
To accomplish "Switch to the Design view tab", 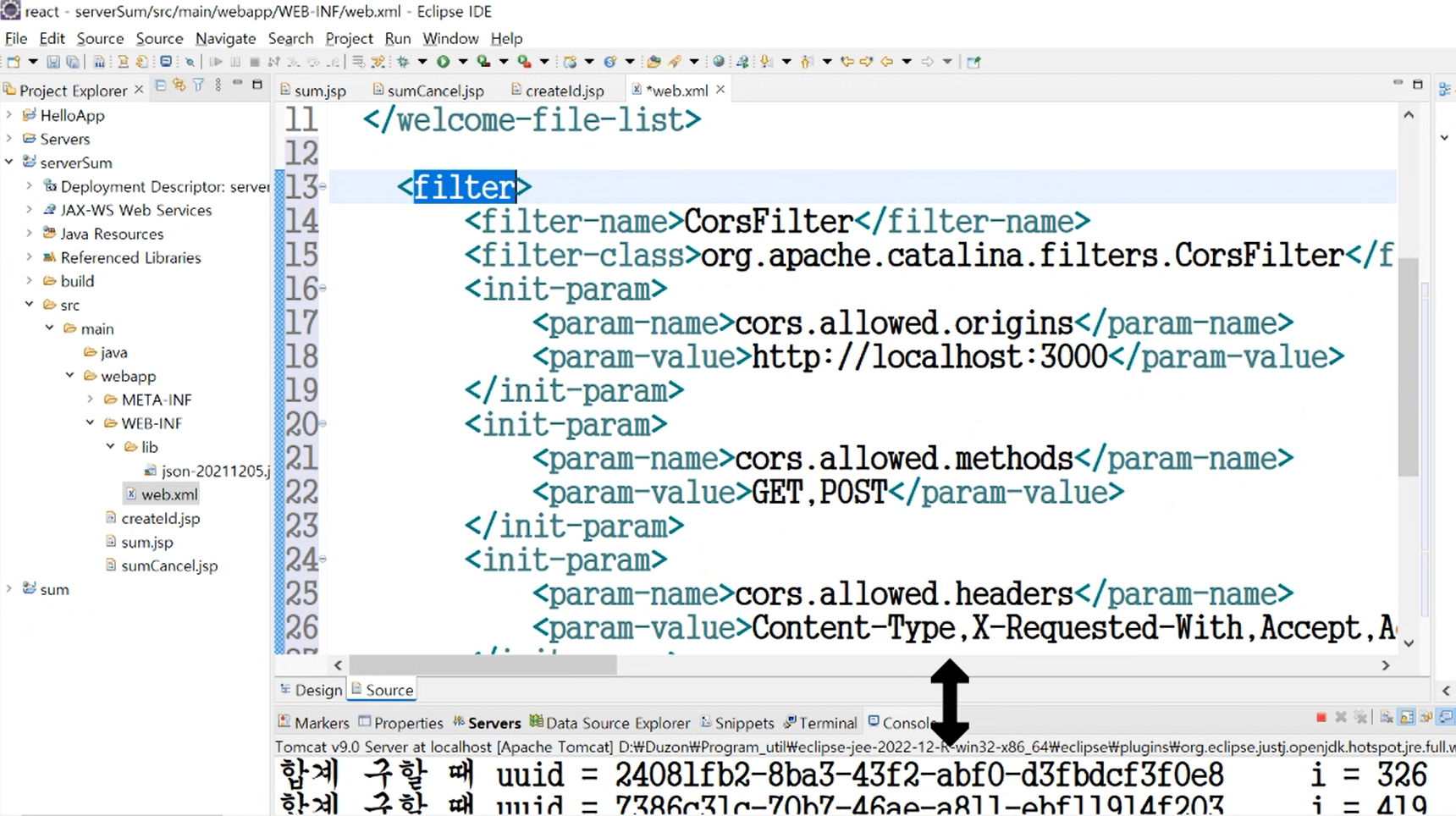I will coord(311,690).
